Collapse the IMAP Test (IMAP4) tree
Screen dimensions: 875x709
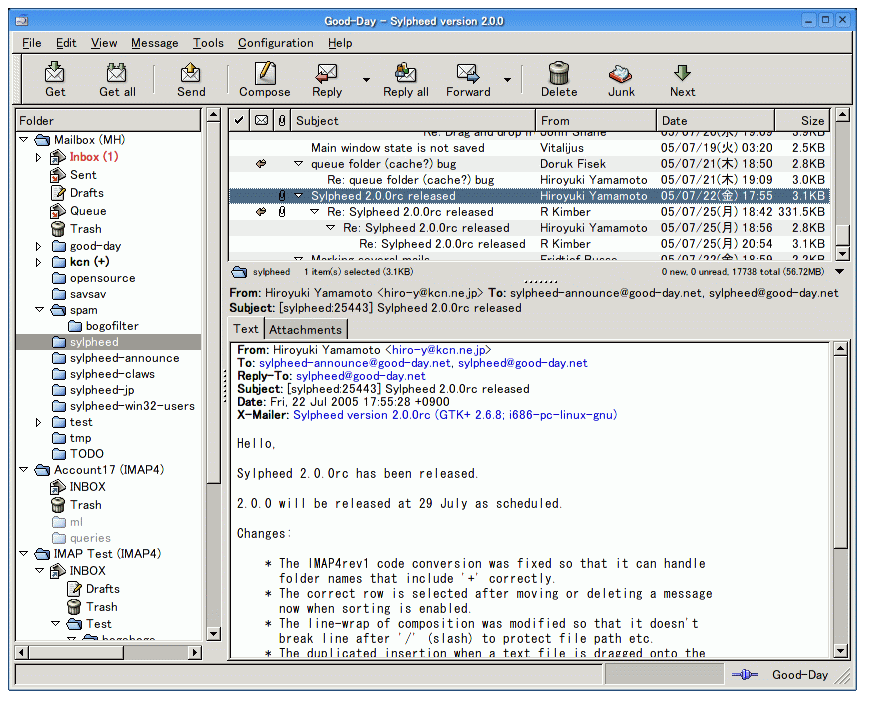coord(23,553)
